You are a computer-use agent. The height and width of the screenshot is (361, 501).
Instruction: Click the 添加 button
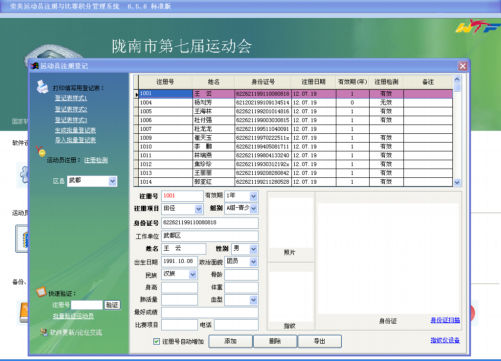[x=230, y=341]
